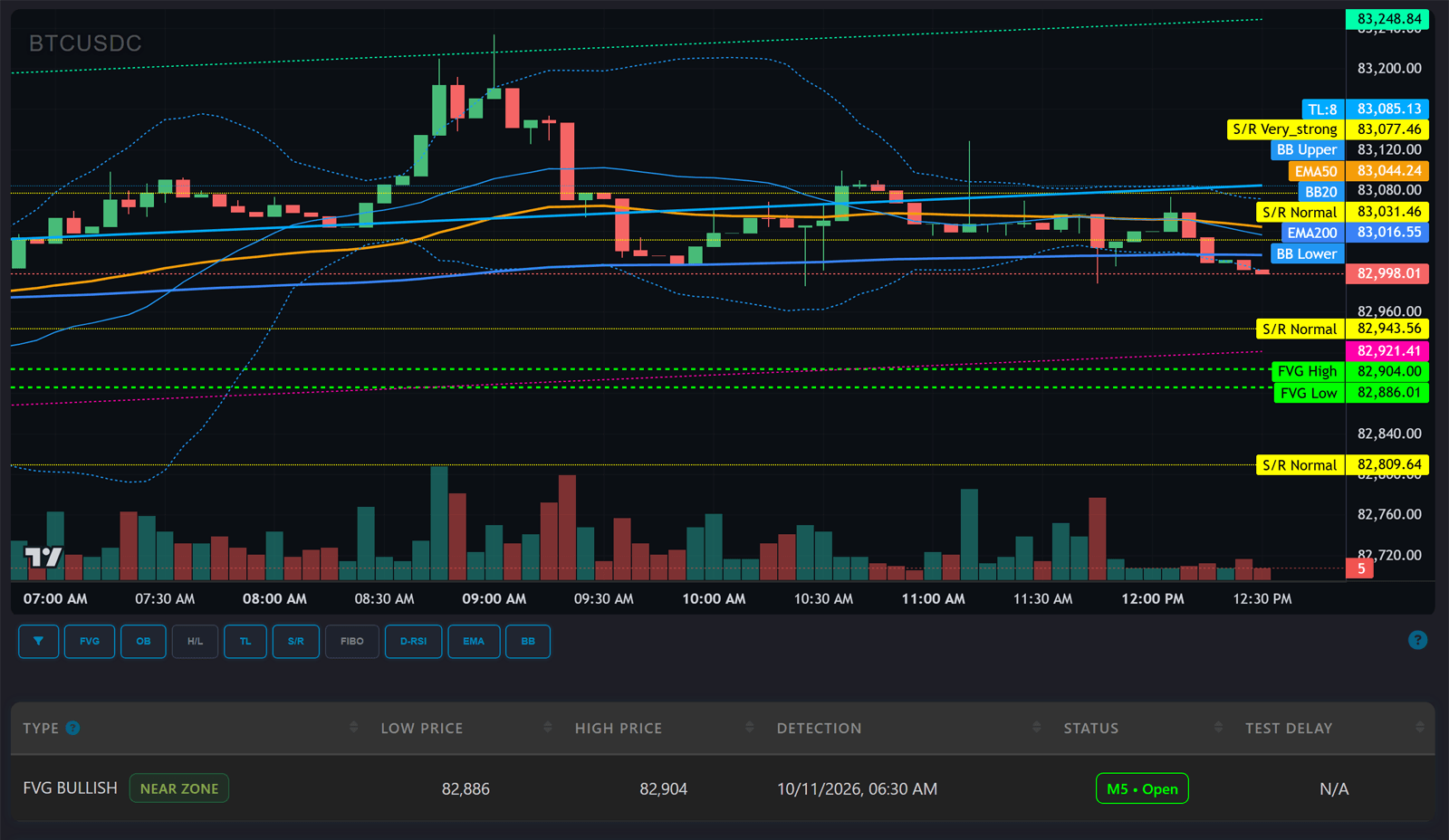Click the 83,248.84 top price label
Image resolution: width=1449 pixels, height=840 pixels.
[x=1387, y=19]
